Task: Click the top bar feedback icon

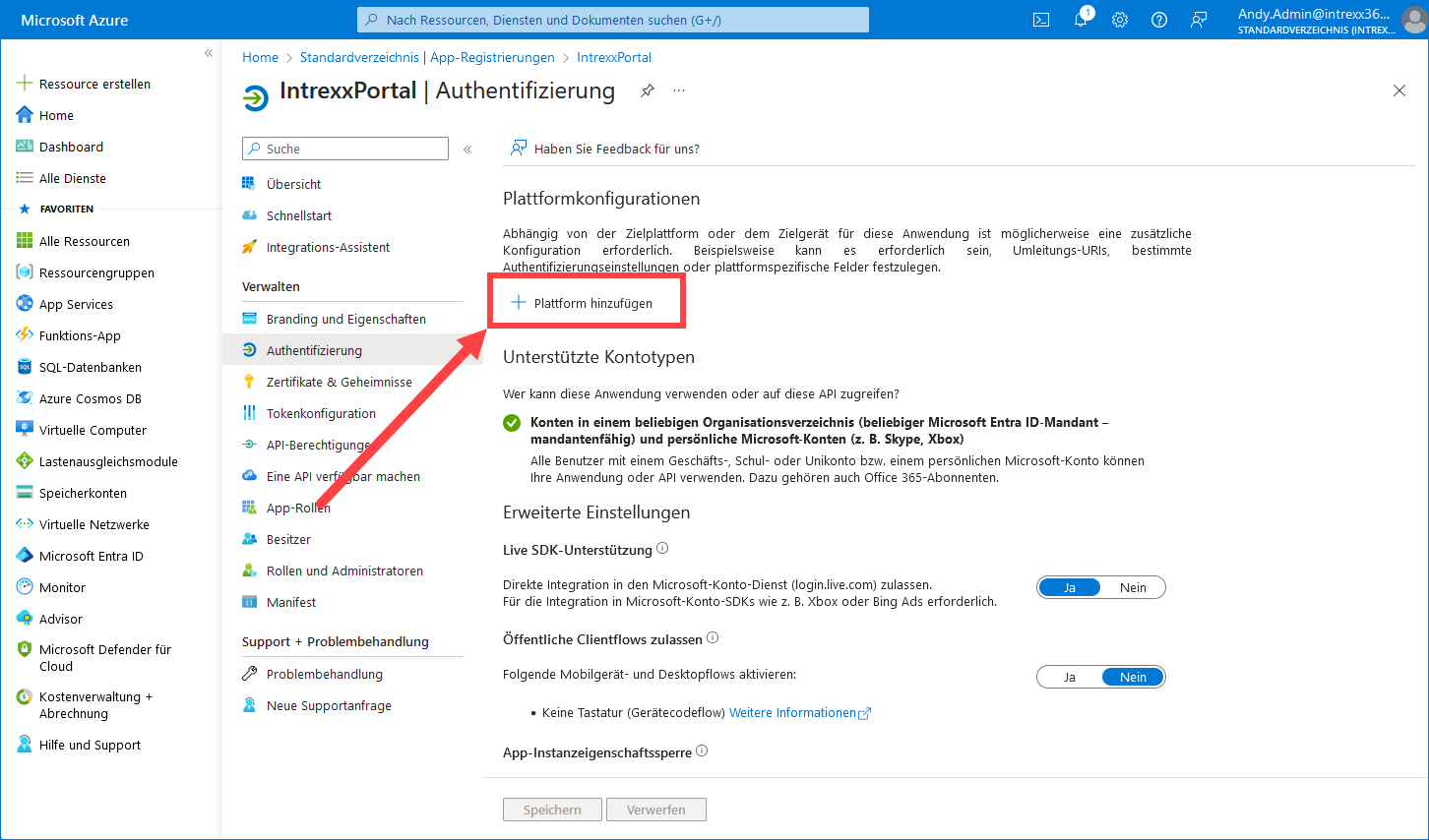Action: (1199, 20)
